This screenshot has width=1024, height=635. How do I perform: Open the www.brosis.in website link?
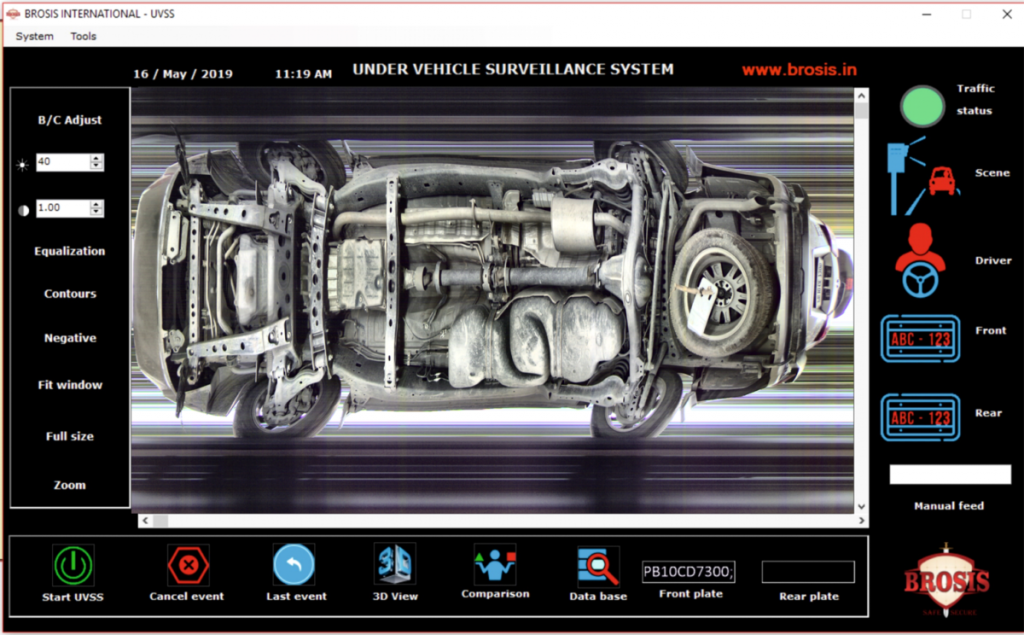799,69
